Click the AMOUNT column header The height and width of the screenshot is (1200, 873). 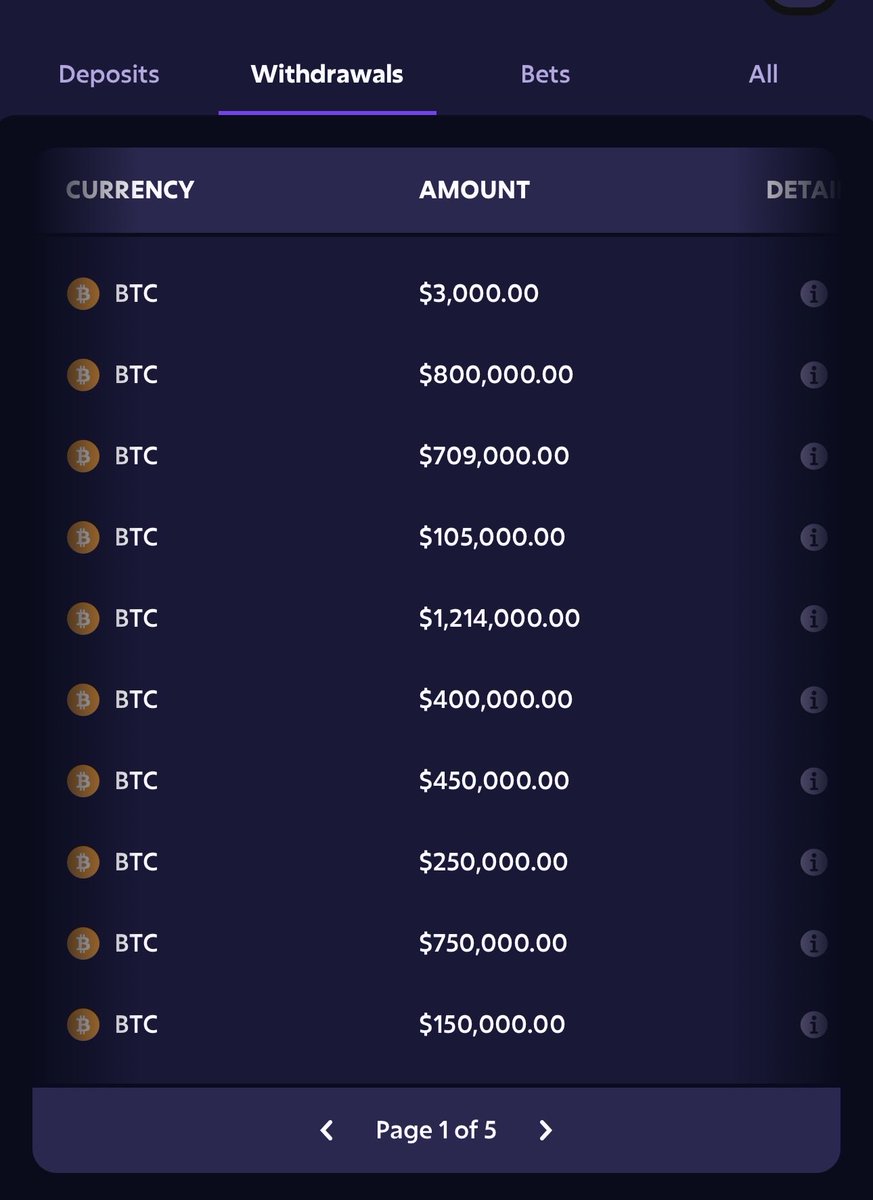click(x=474, y=190)
